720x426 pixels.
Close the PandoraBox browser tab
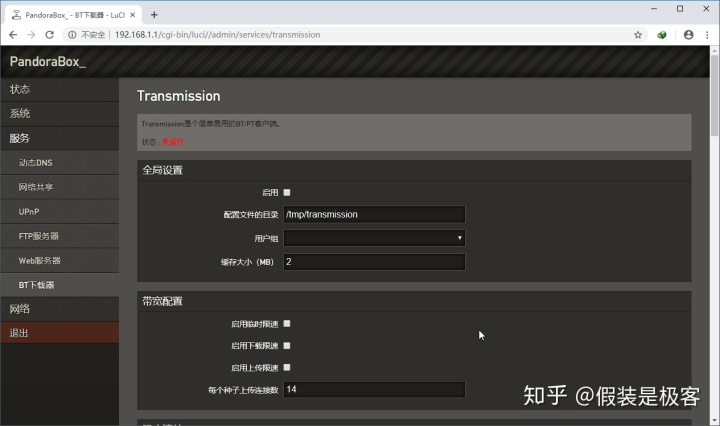click(x=133, y=15)
